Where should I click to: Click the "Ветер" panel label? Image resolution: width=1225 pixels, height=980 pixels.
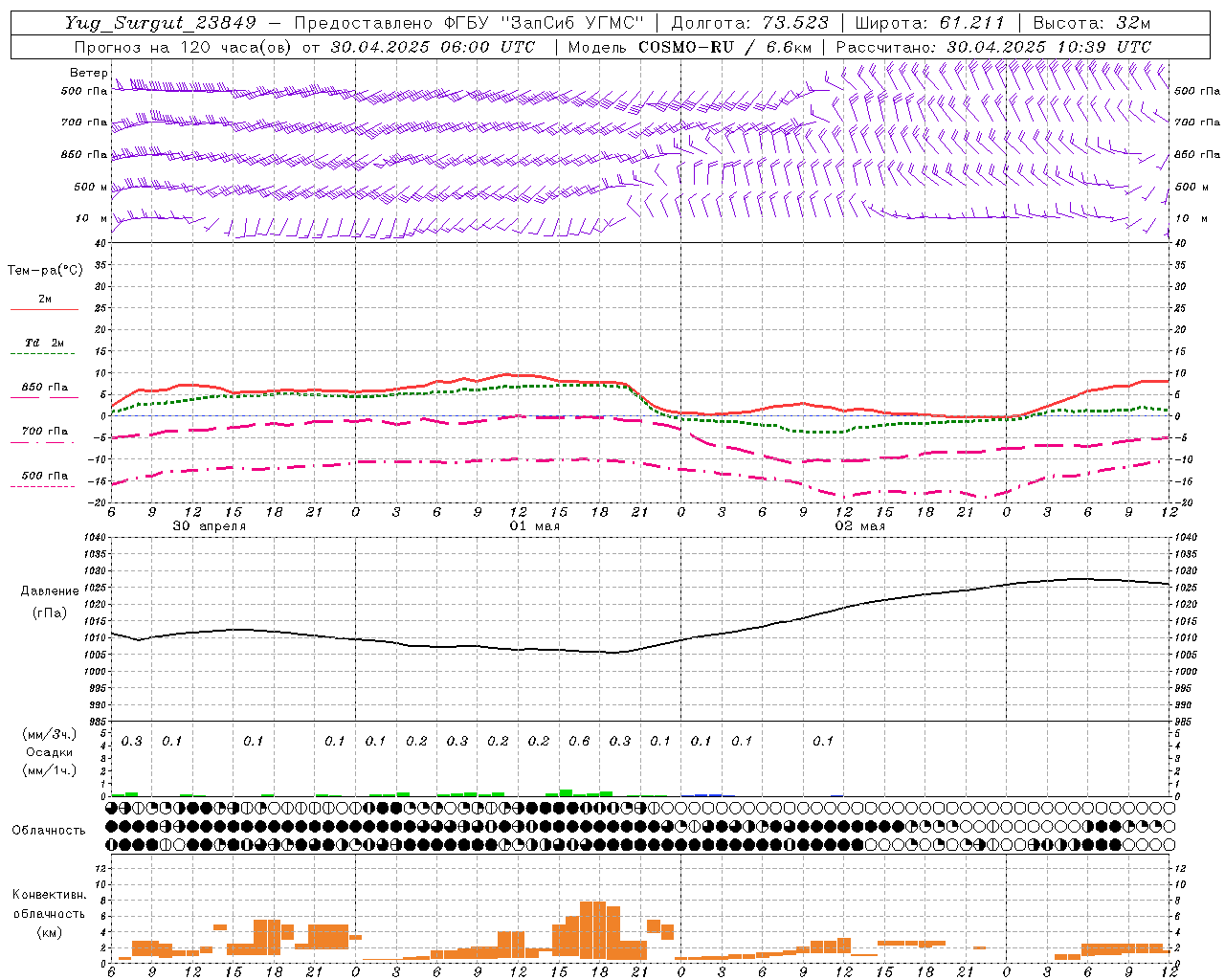point(88,73)
